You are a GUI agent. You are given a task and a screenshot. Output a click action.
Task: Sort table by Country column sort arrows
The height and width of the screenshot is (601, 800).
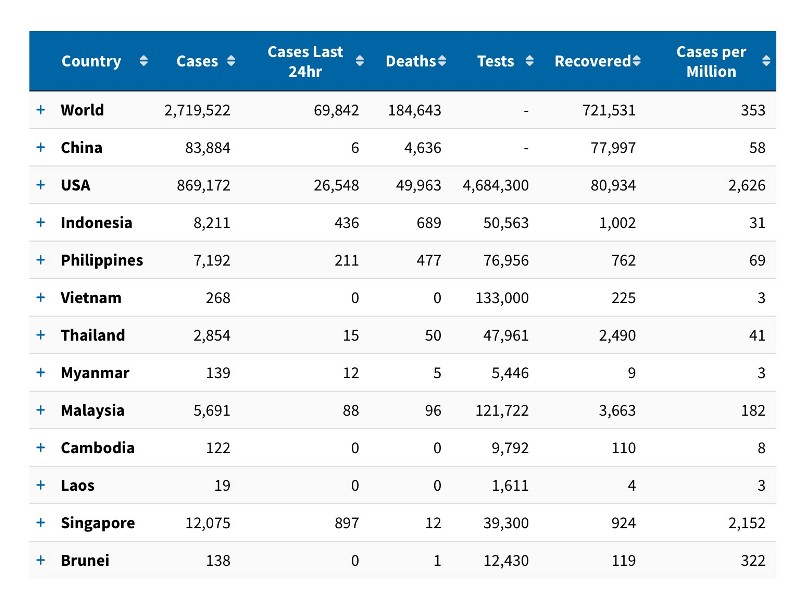[x=143, y=61]
